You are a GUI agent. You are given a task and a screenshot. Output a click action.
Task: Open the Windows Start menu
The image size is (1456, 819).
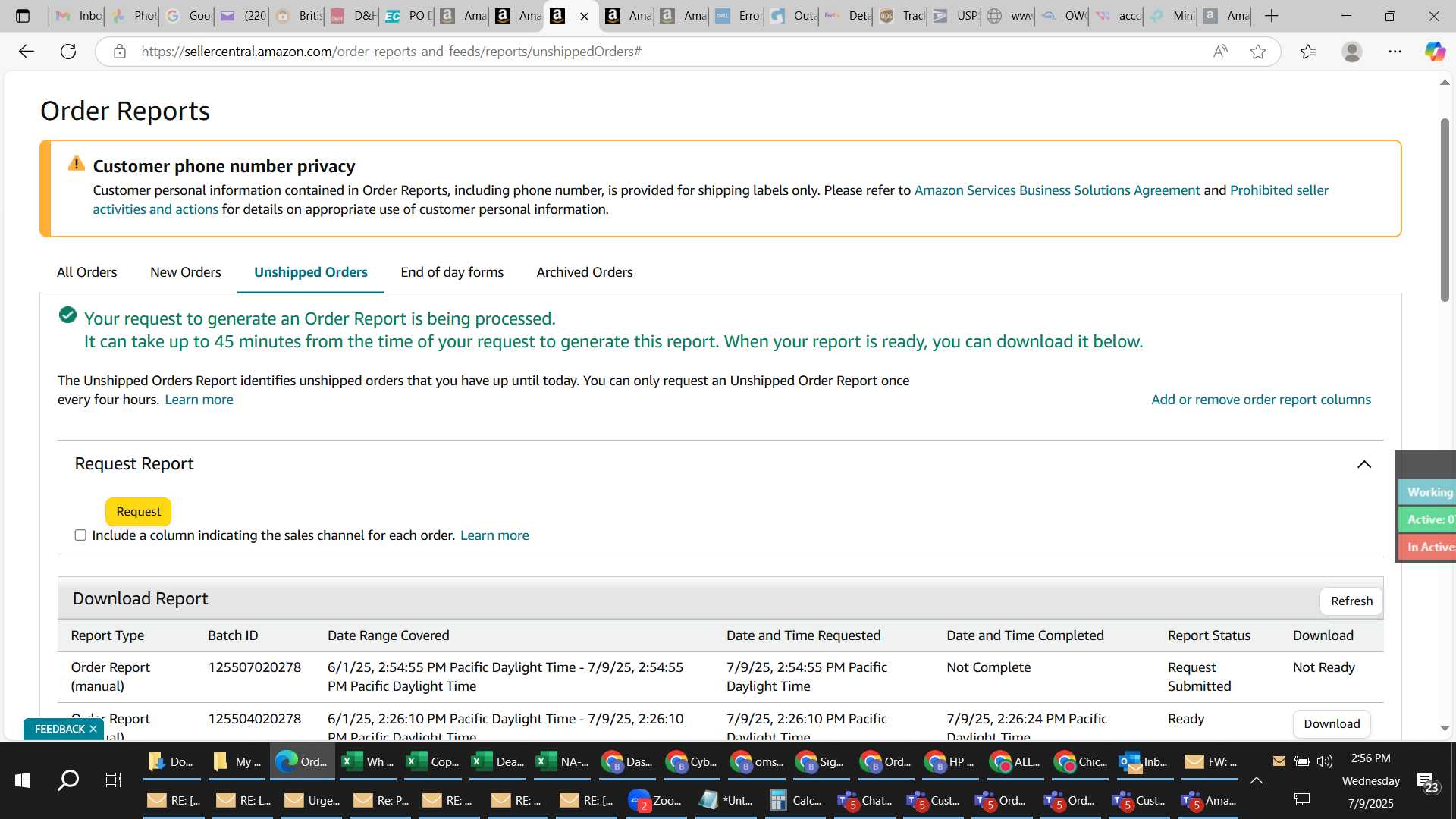(x=23, y=780)
